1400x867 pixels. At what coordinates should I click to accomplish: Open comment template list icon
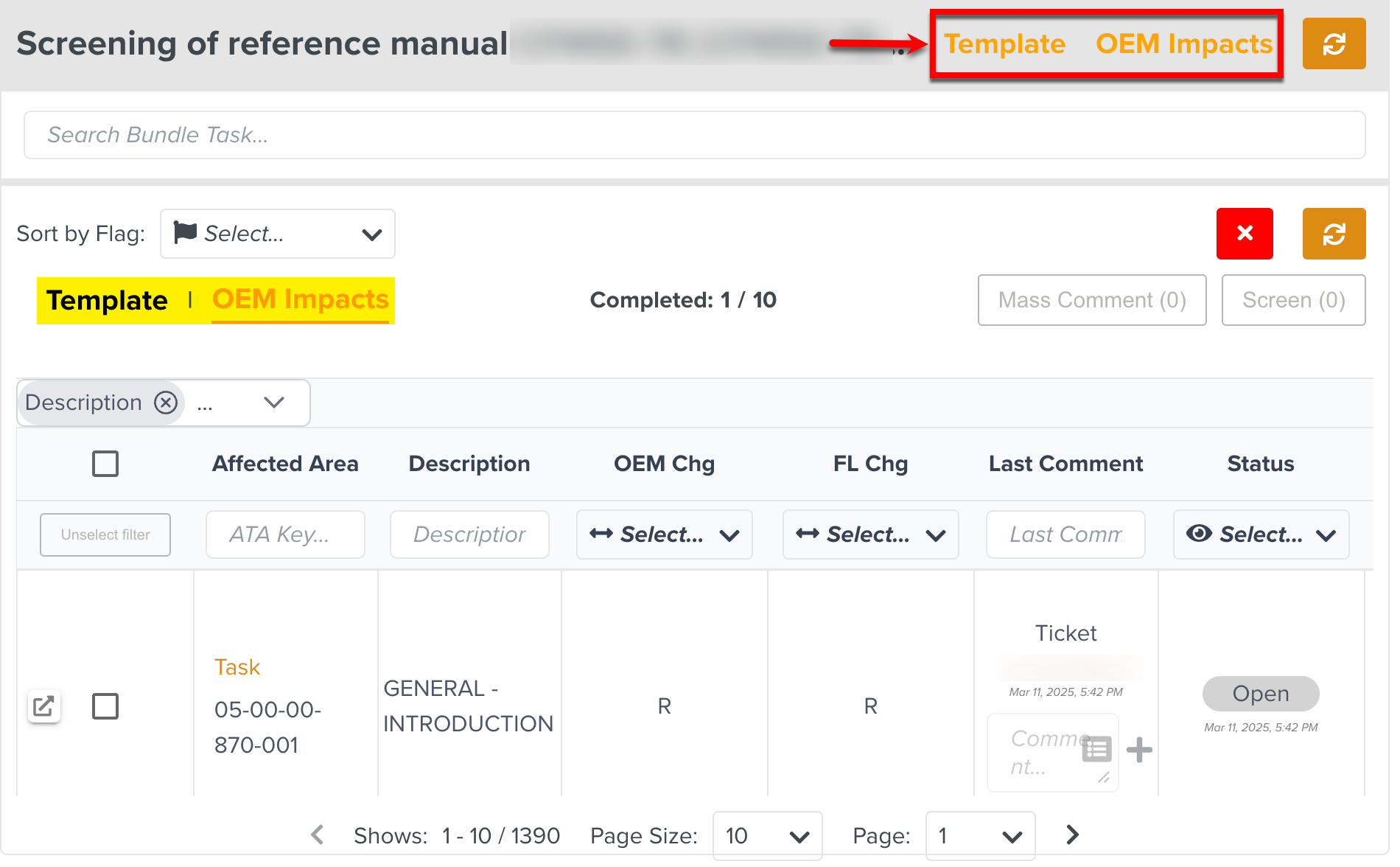click(1096, 749)
